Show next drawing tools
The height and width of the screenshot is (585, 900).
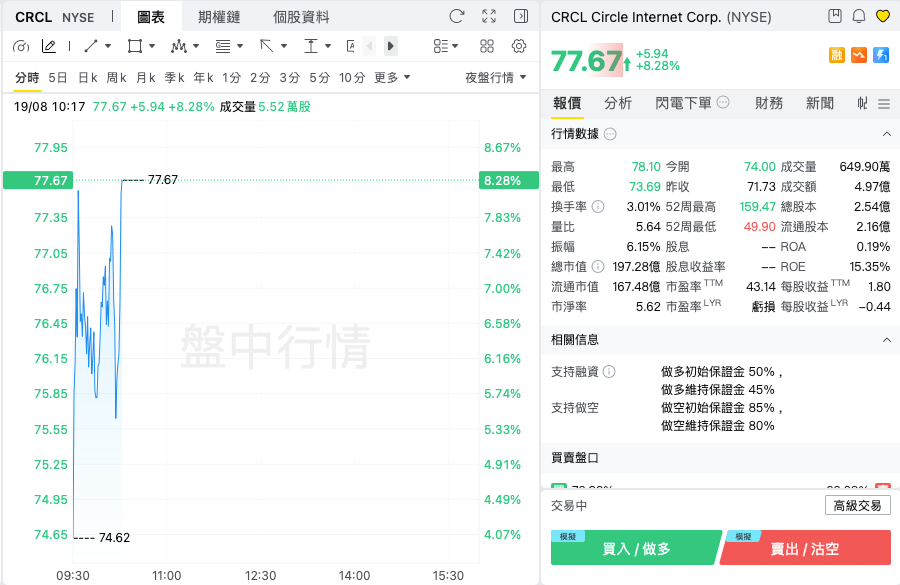(390, 46)
